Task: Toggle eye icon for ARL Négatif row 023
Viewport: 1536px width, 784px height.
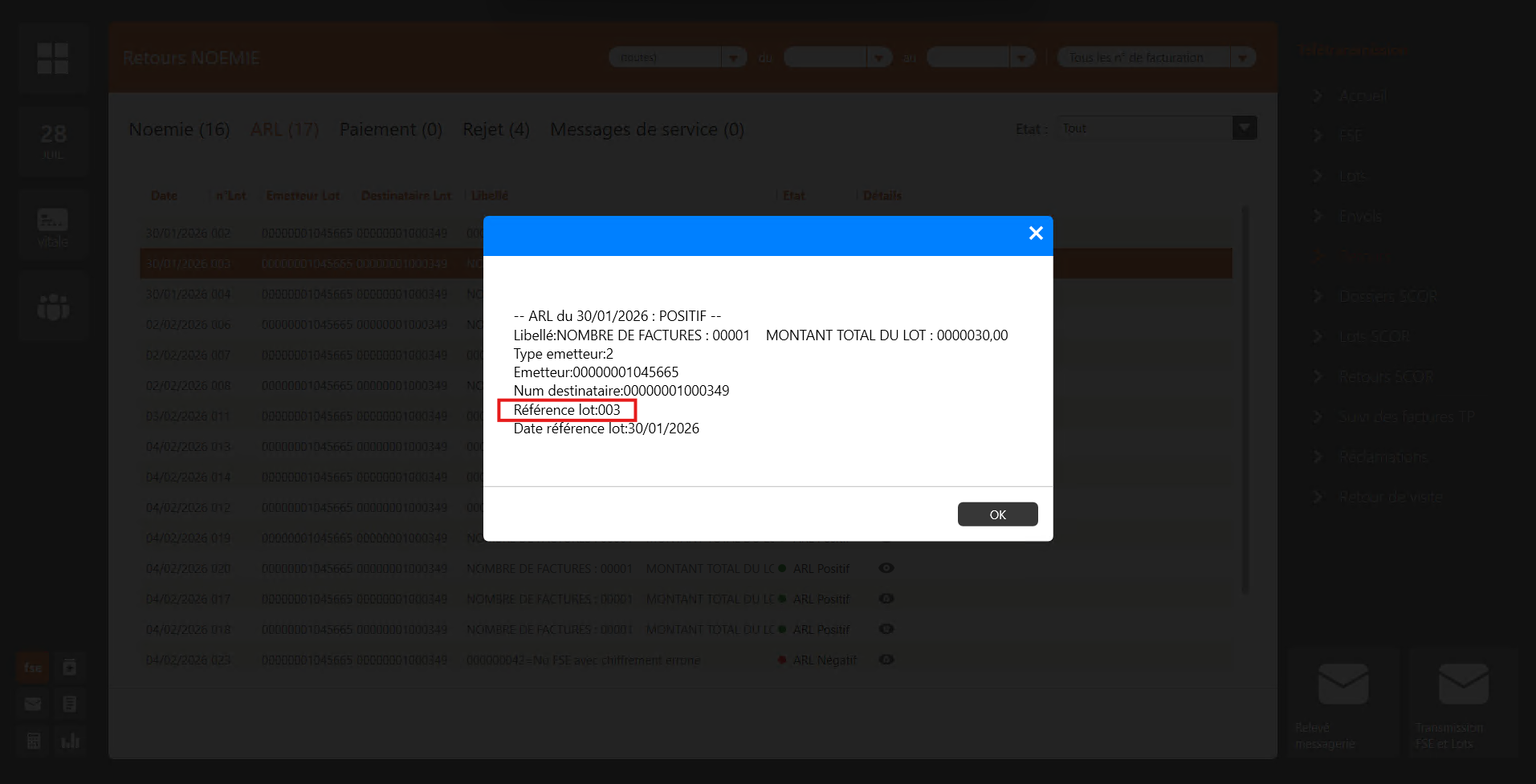Action: click(886, 660)
